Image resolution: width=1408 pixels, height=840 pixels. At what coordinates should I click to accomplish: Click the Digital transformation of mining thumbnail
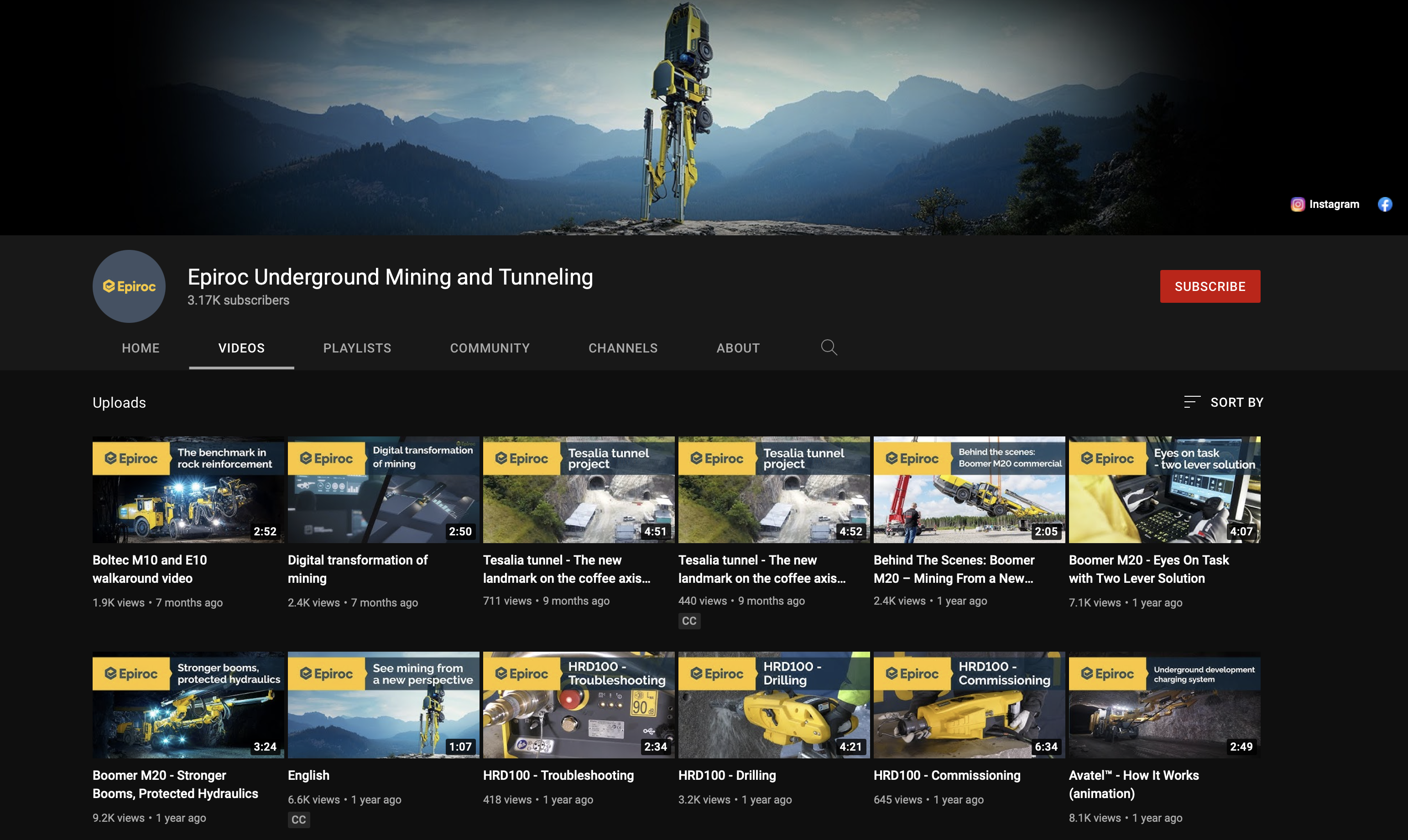[x=383, y=490]
